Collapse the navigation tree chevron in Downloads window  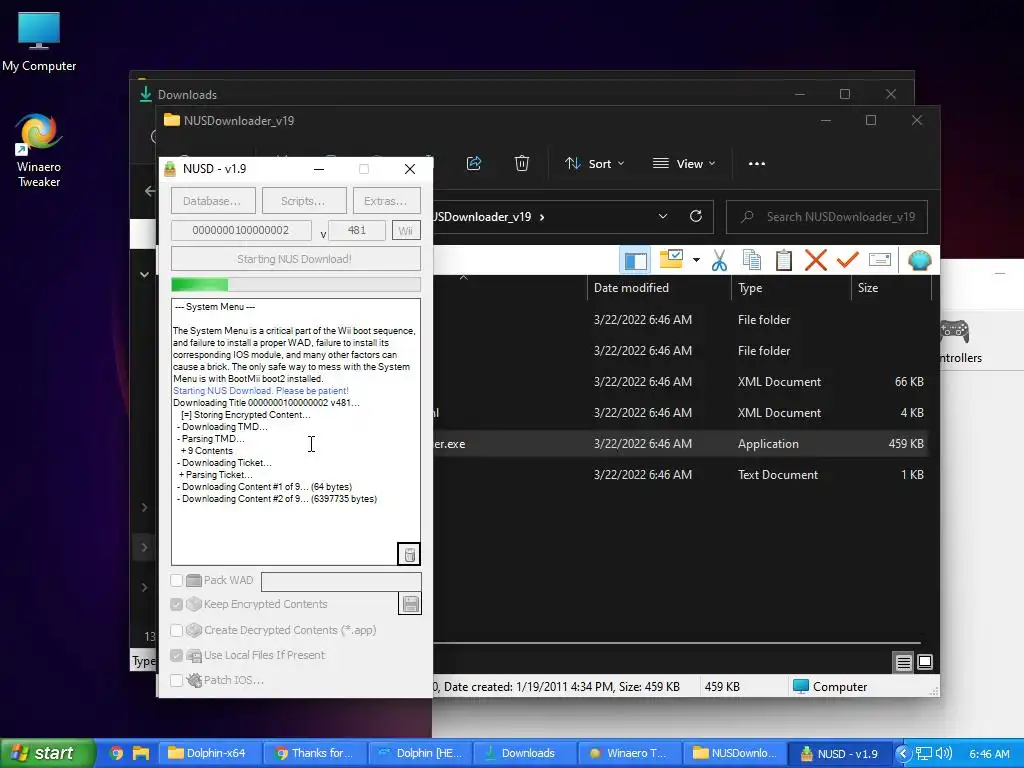pyautogui.click(x=144, y=275)
